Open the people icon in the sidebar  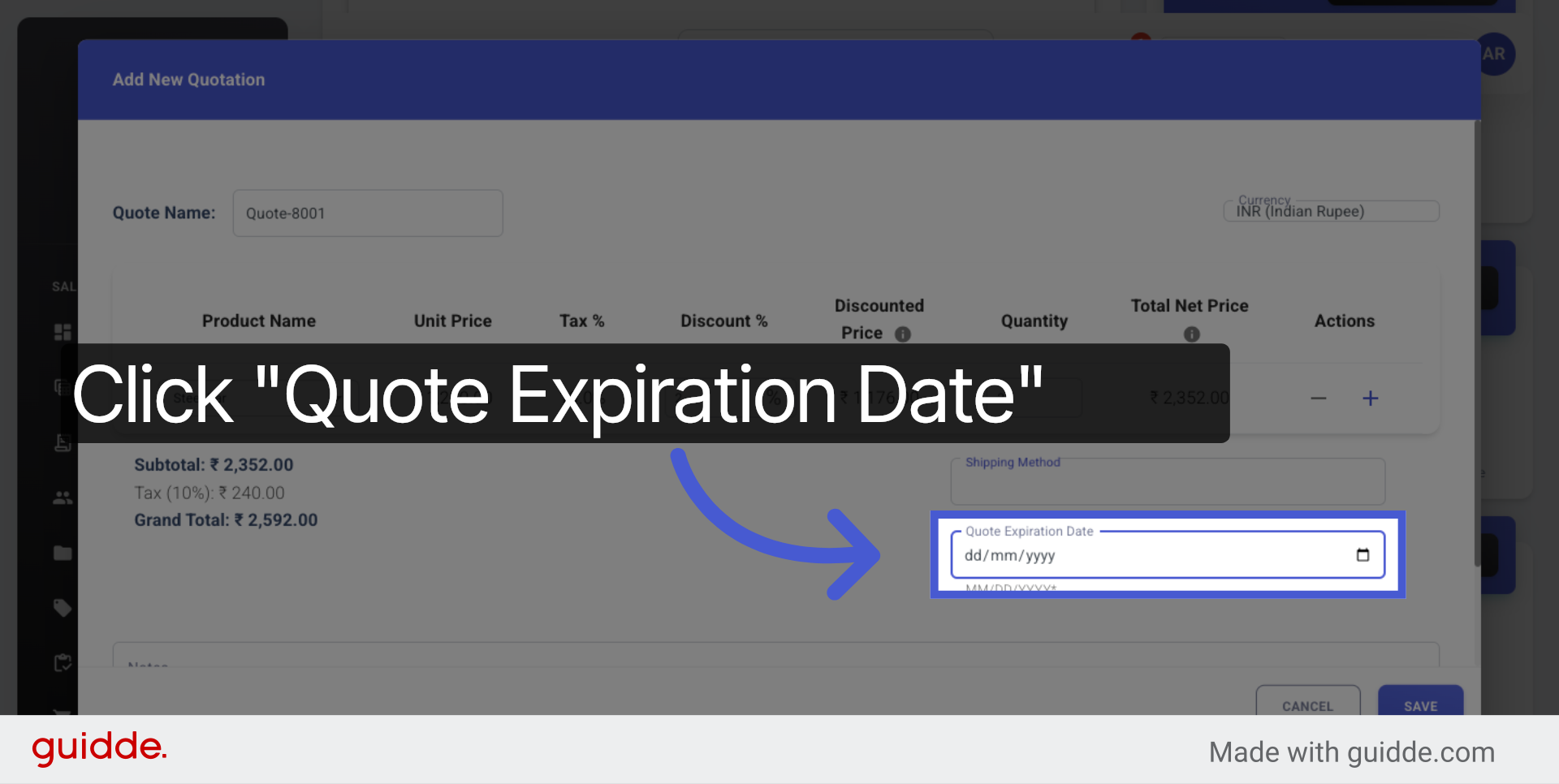(63, 498)
